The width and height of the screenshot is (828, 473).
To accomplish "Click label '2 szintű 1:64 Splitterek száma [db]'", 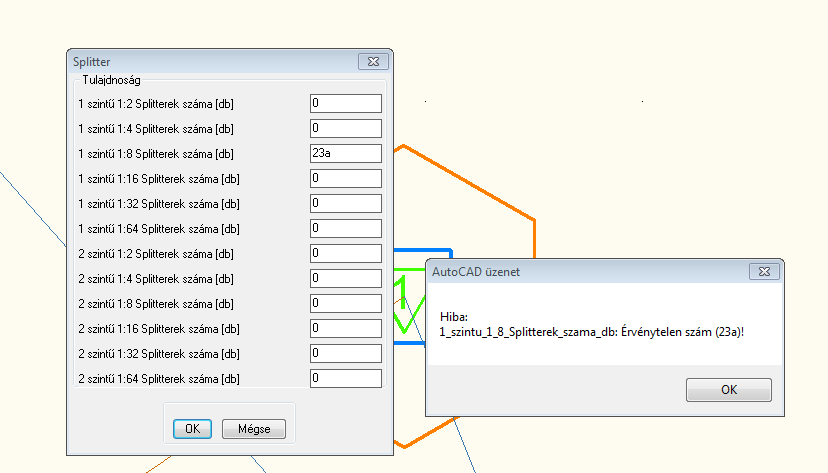I will pos(159,379).
